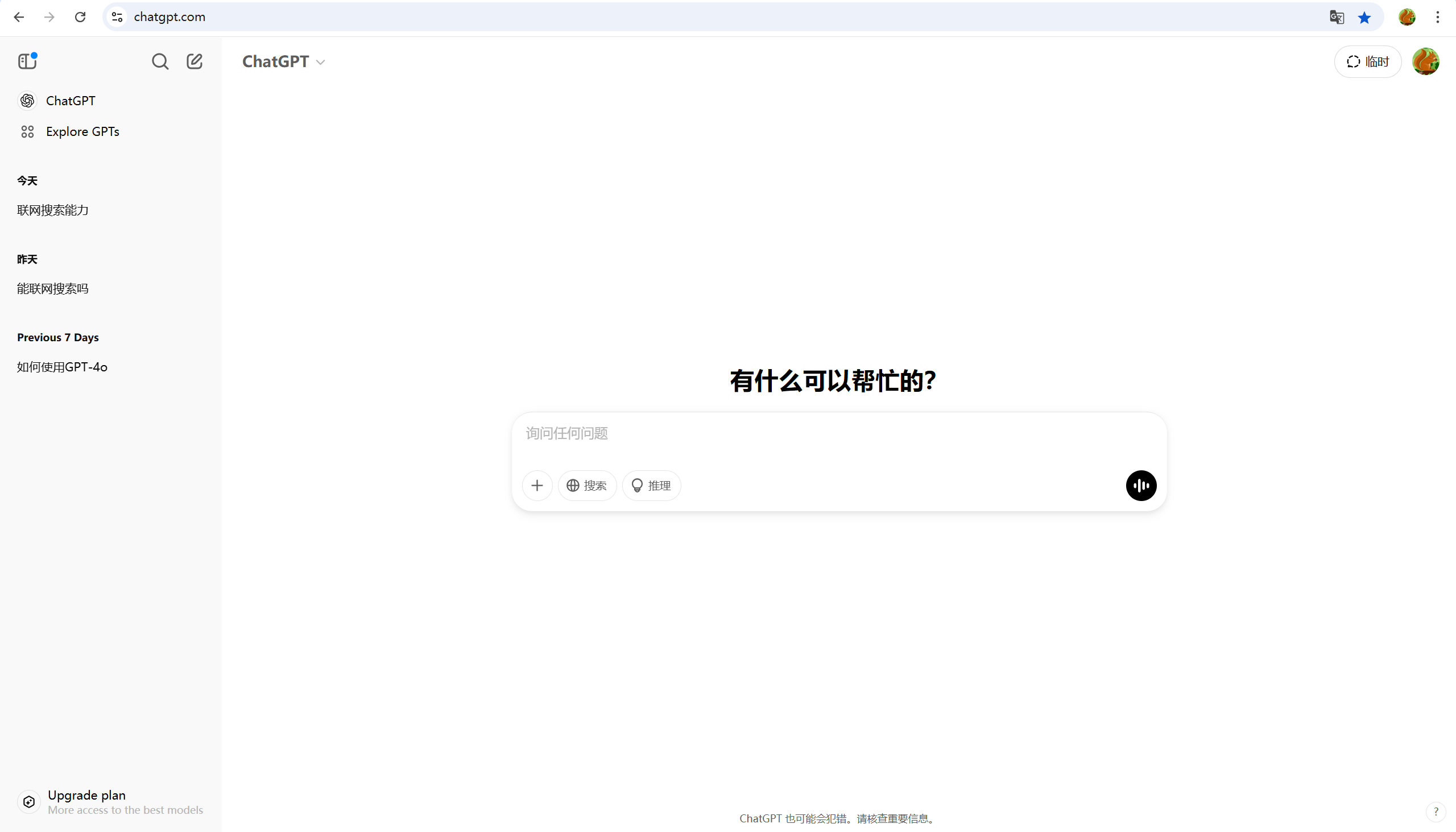Open a new chat via the compose icon
Viewport: 1456px width, 832px height.
point(195,61)
